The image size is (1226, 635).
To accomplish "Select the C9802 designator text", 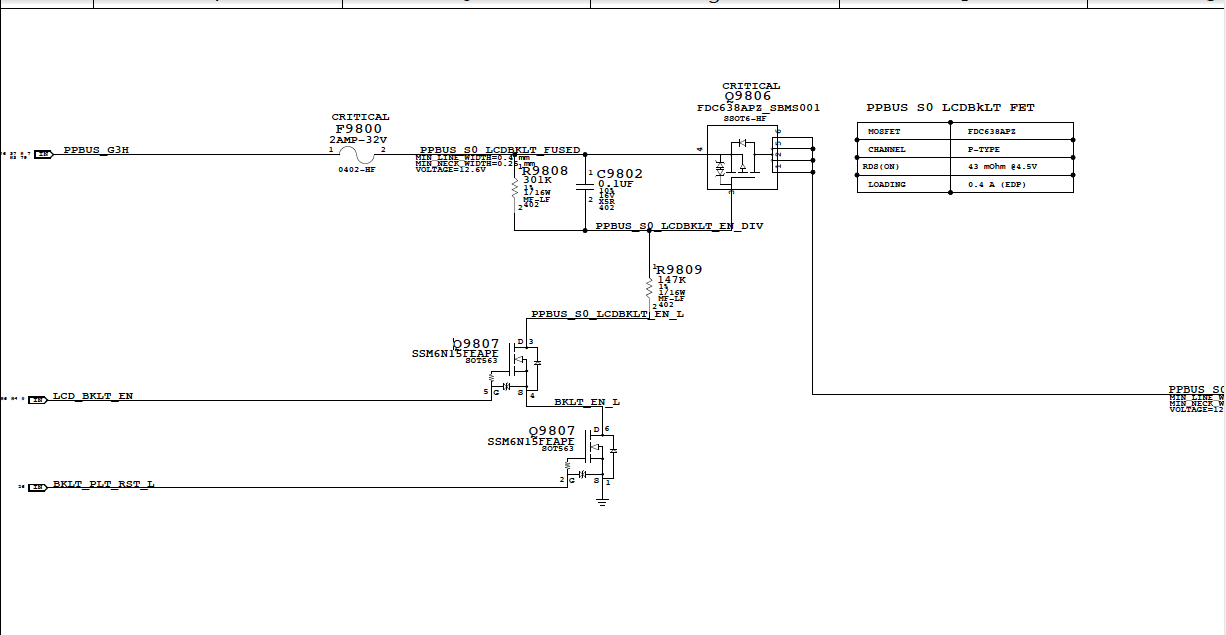I will tap(620, 174).
